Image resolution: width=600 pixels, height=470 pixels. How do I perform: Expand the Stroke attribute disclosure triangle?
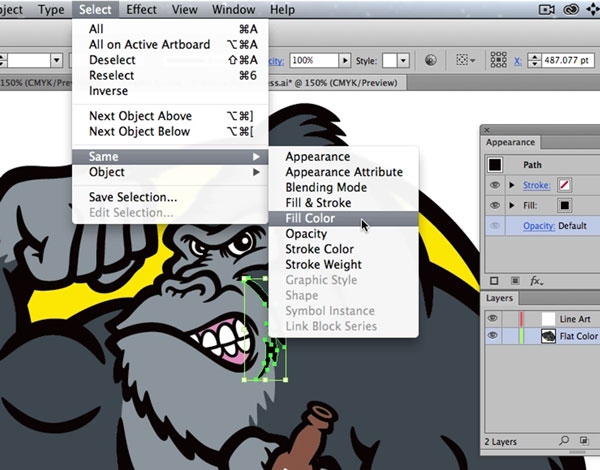(512, 185)
